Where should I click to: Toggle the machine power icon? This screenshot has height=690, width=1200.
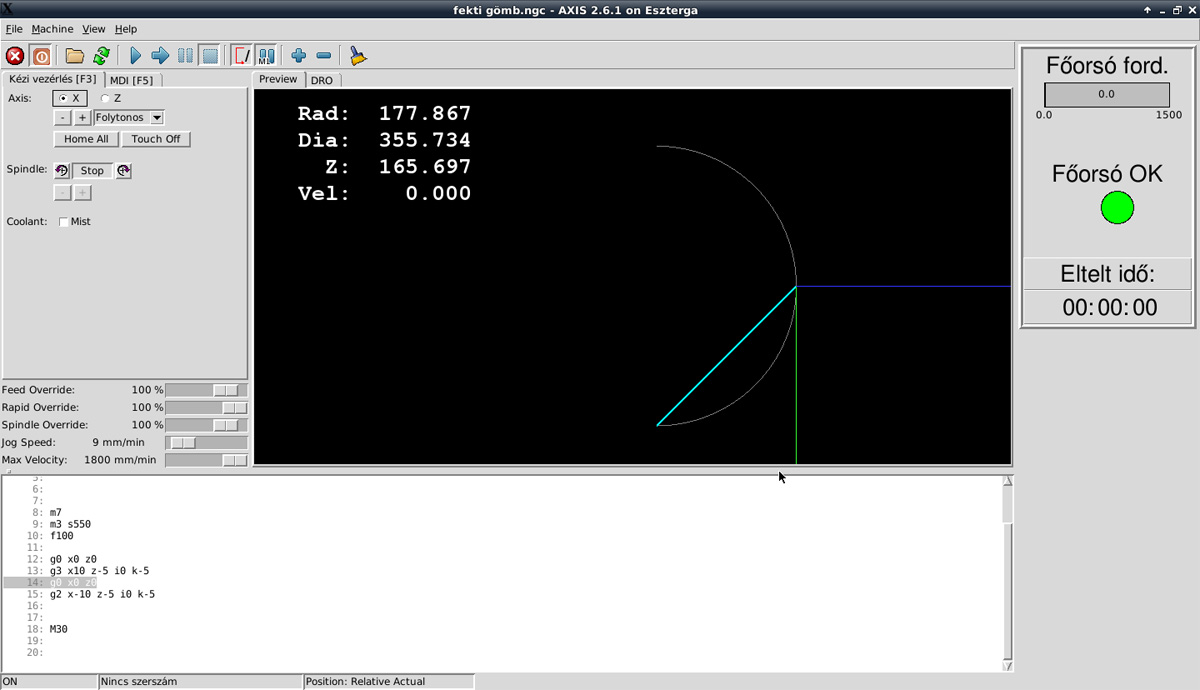41,56
